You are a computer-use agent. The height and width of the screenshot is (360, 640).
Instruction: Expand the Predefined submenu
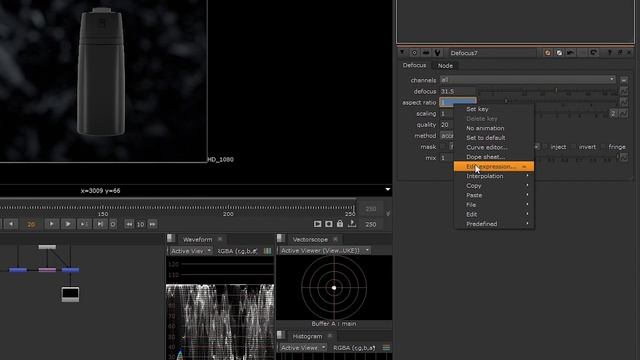(494, 224)
